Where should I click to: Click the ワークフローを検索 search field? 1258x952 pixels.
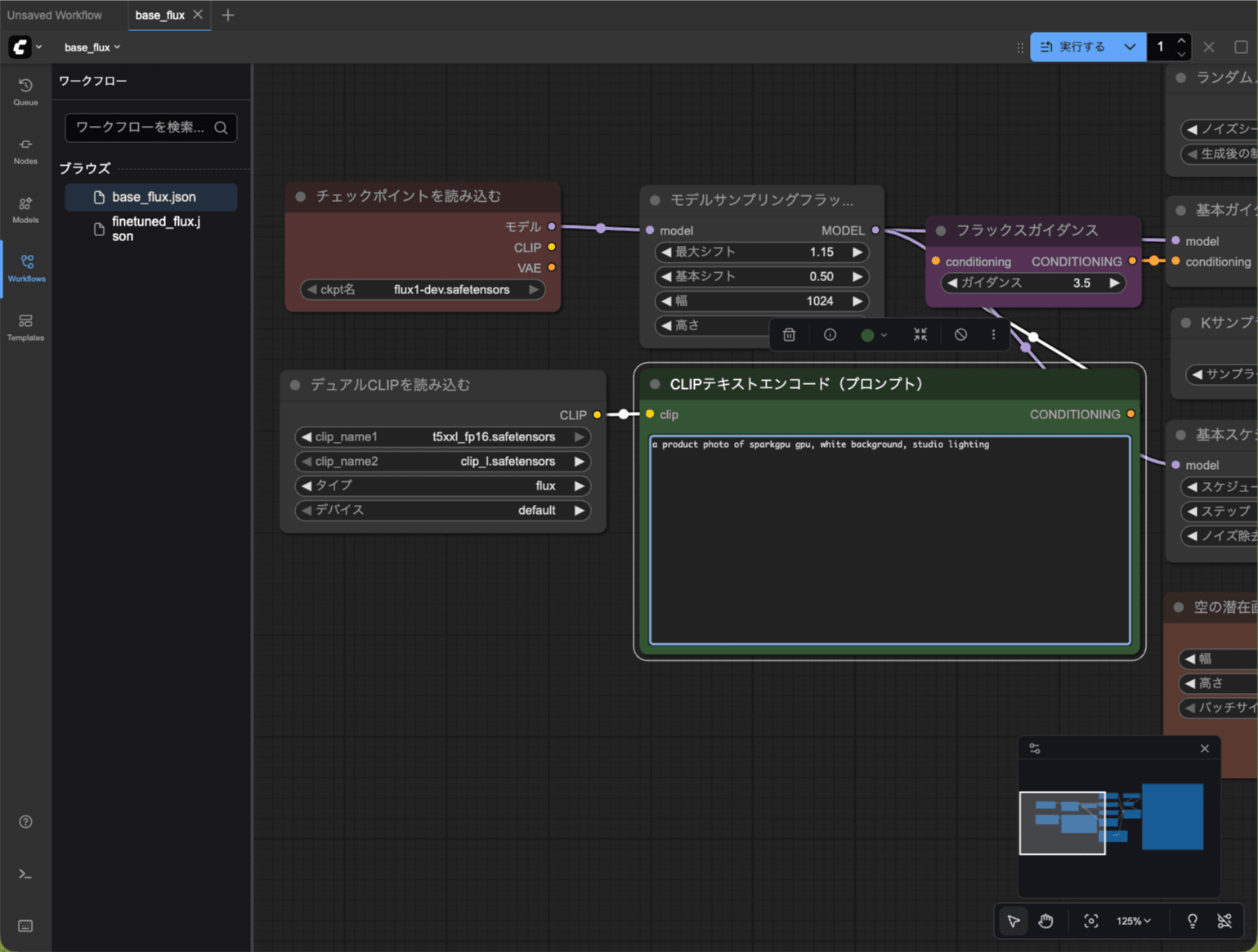141,127
